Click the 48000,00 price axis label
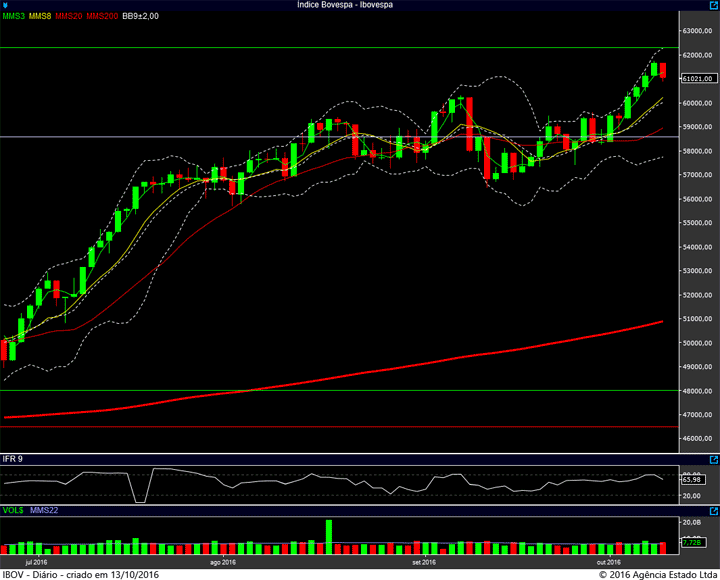This screenshot has height=580, width=720. [x=698, y=391]
